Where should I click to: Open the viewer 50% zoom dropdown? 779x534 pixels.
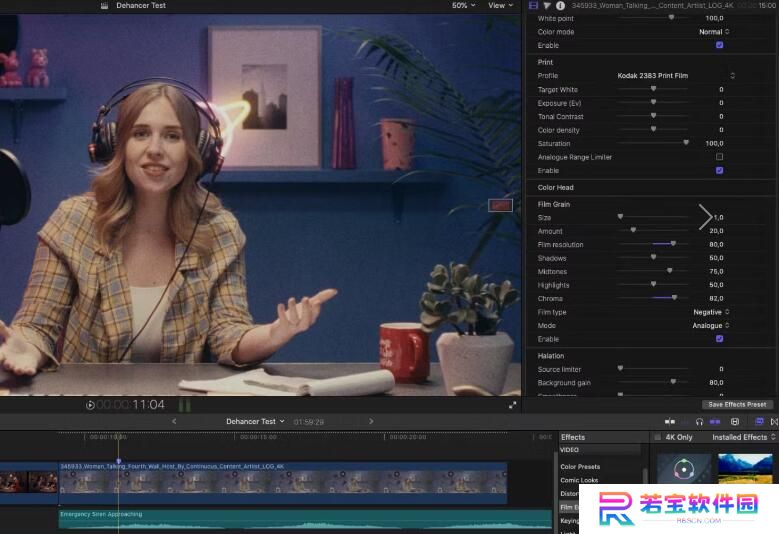coord(464,5)
